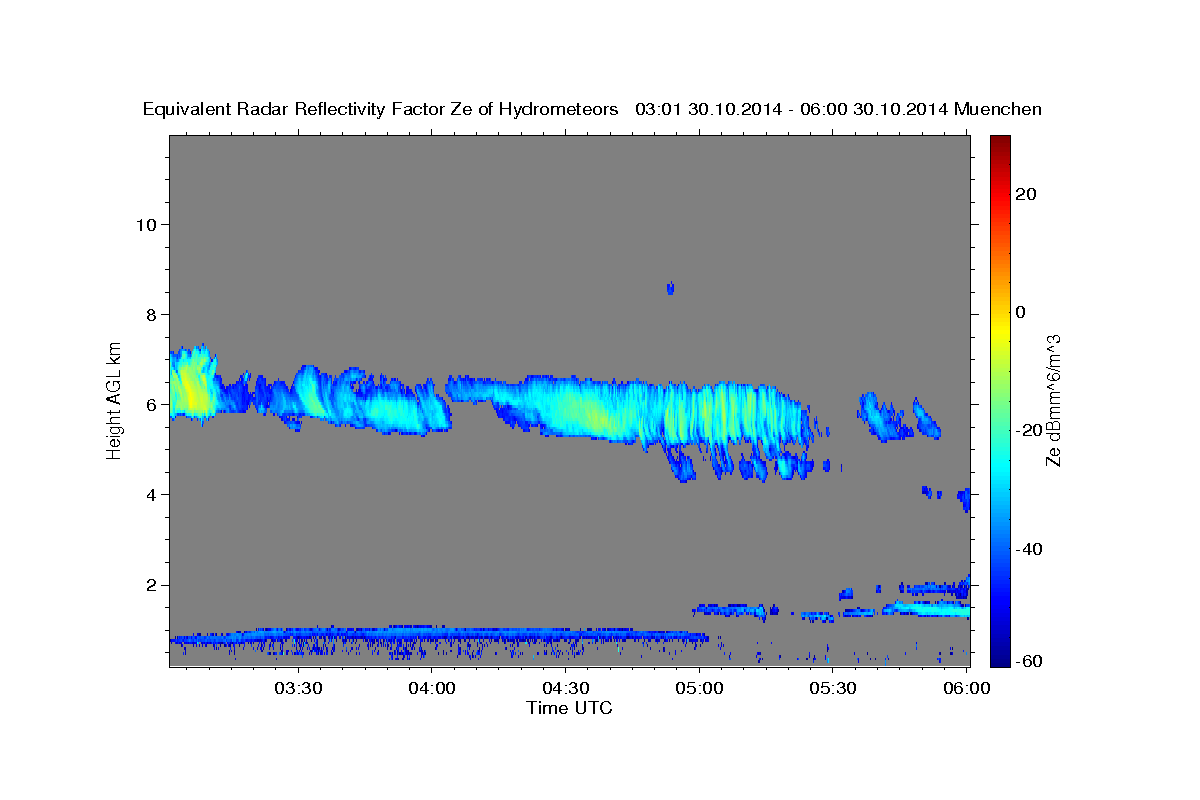
Task: Click the 'Time UTC' axis title
Action: pyautogui.click(x=569, y=708)
